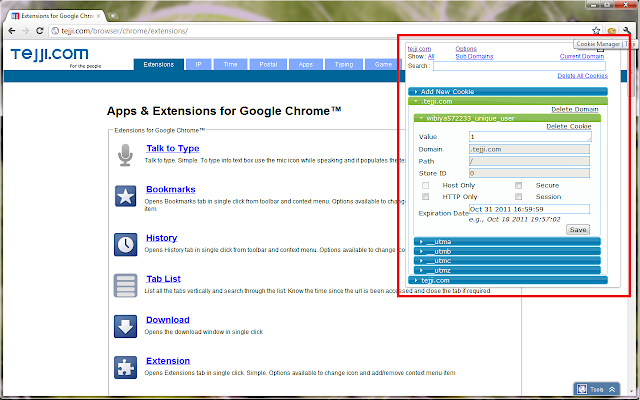Viewport: 640px width, 400px height.
Task: Close the Extensions for Google Chrome tab
Action: click(98, 16)
